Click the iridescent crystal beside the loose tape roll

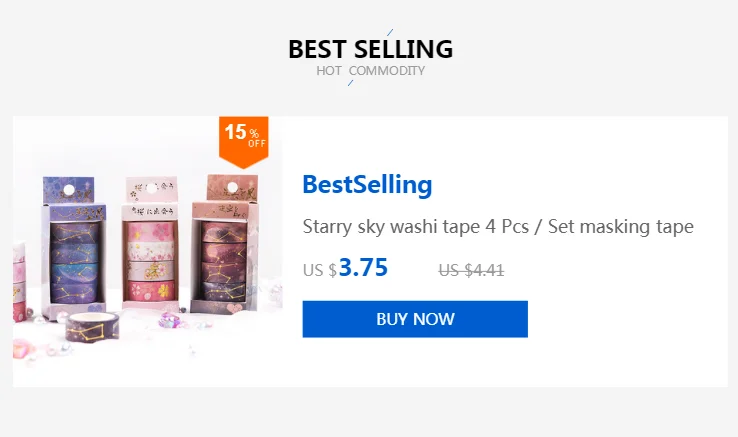tap(168, 320)
